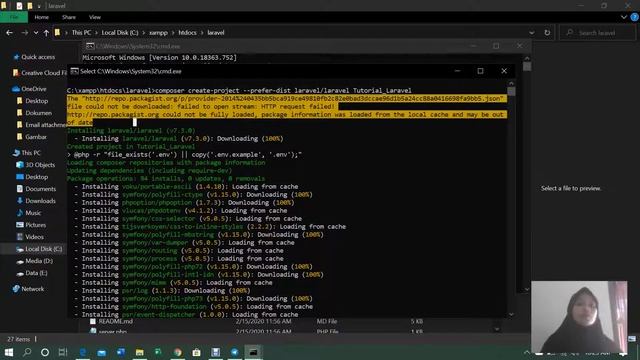This screenshot has height=360, width=640.
Task: Open the recent locations dropdown arrow
Action: coord(36,33)
